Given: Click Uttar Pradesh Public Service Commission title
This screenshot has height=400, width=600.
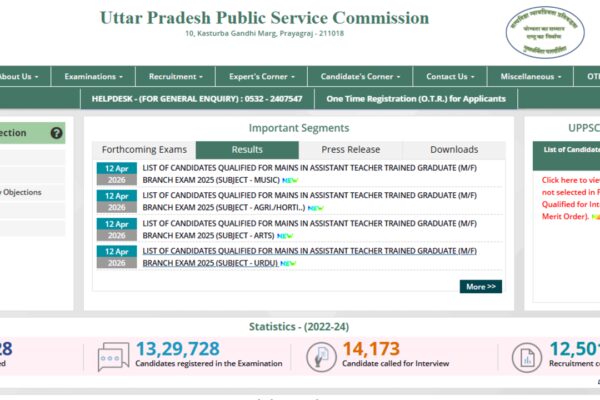Looking at the screenshot, I should click(x=264, y=18).
